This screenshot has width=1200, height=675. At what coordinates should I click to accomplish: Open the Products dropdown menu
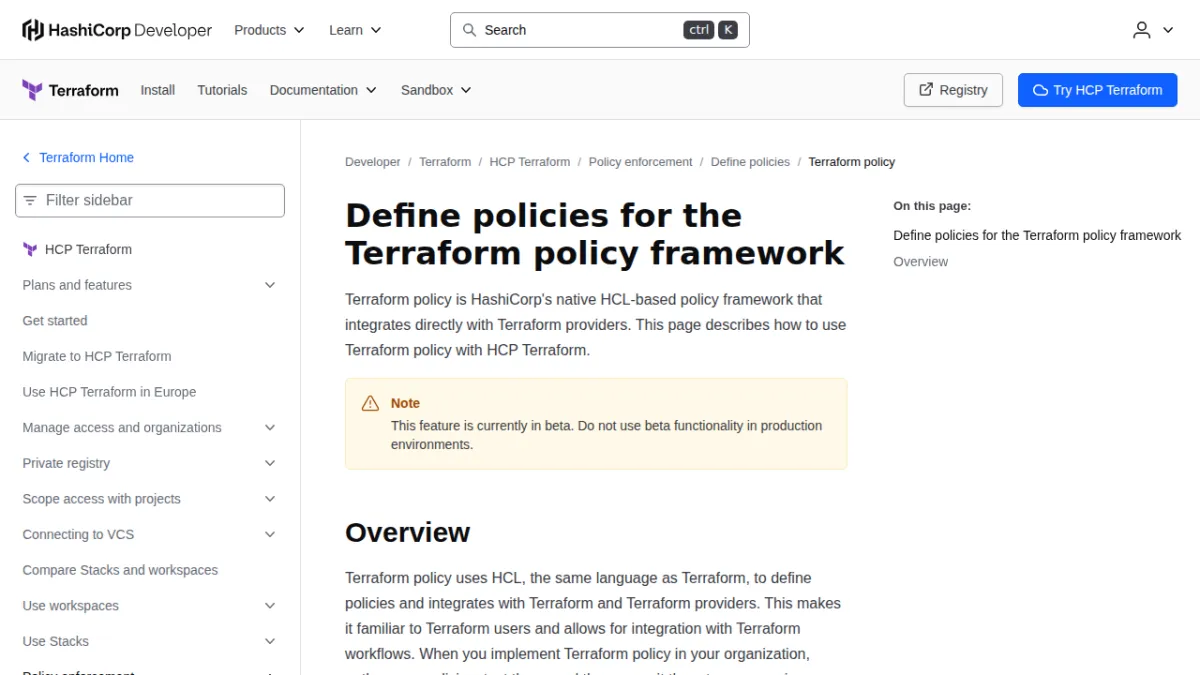coord(269,30)
